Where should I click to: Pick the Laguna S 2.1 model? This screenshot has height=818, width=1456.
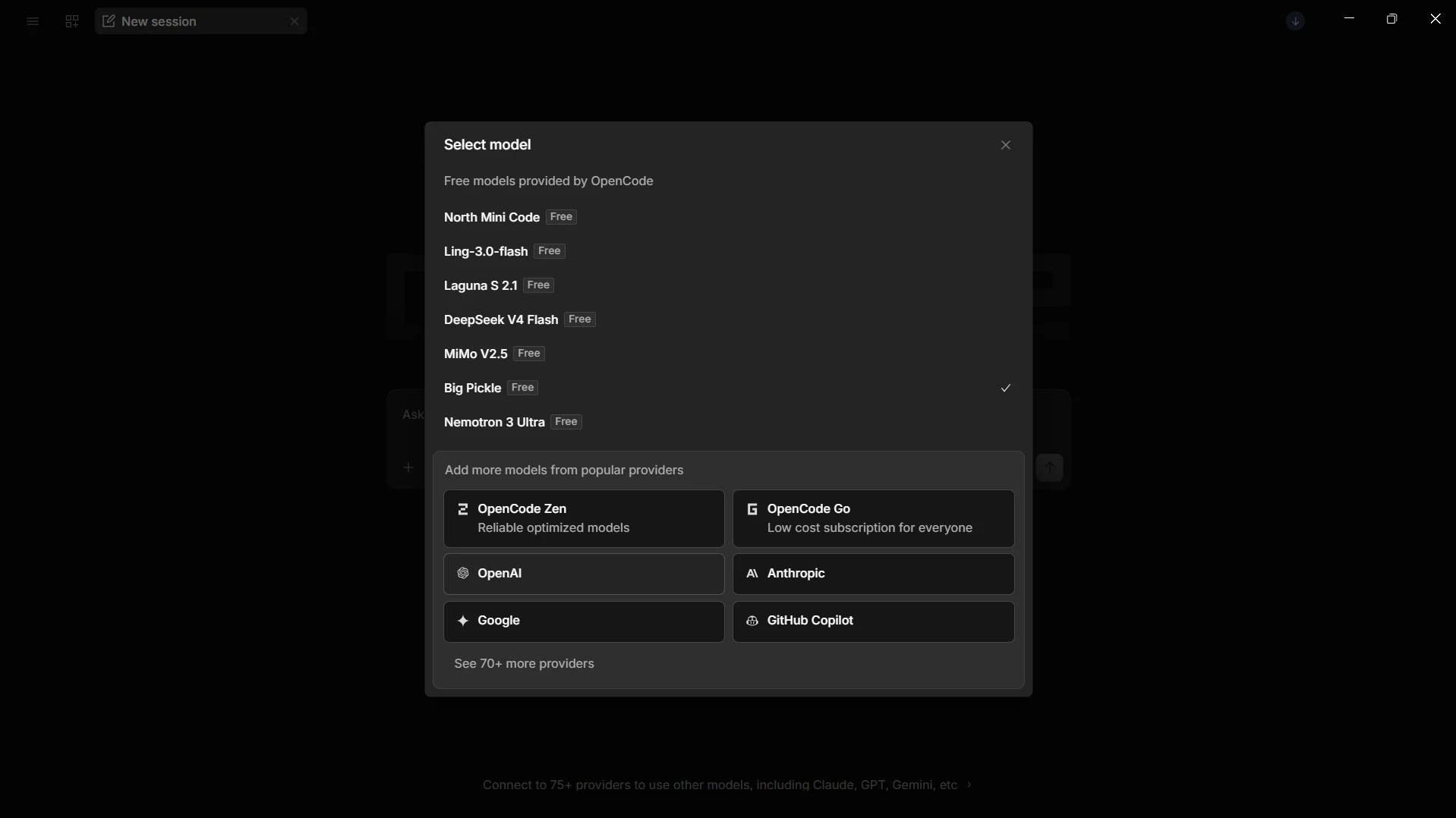[x=728, y=285]
